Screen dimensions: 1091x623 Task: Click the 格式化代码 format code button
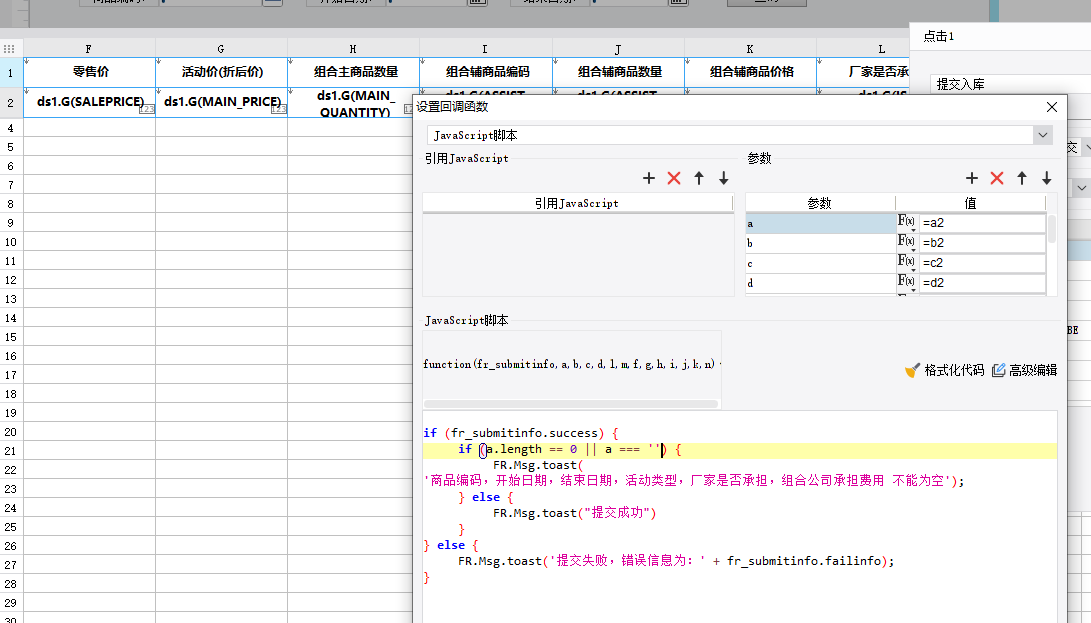click(944, 370)
